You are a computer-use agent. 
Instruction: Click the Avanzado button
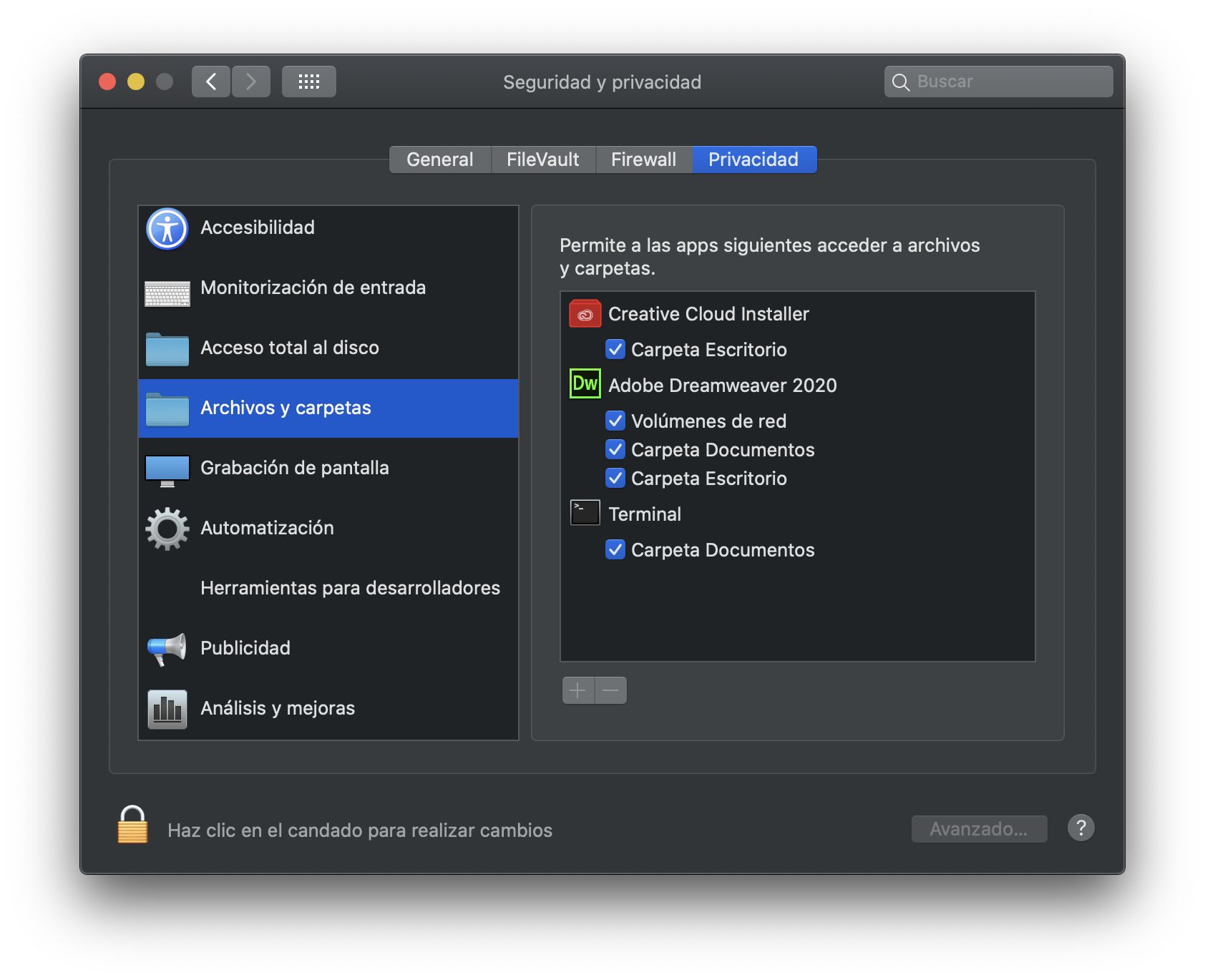[x=979, y=828]
